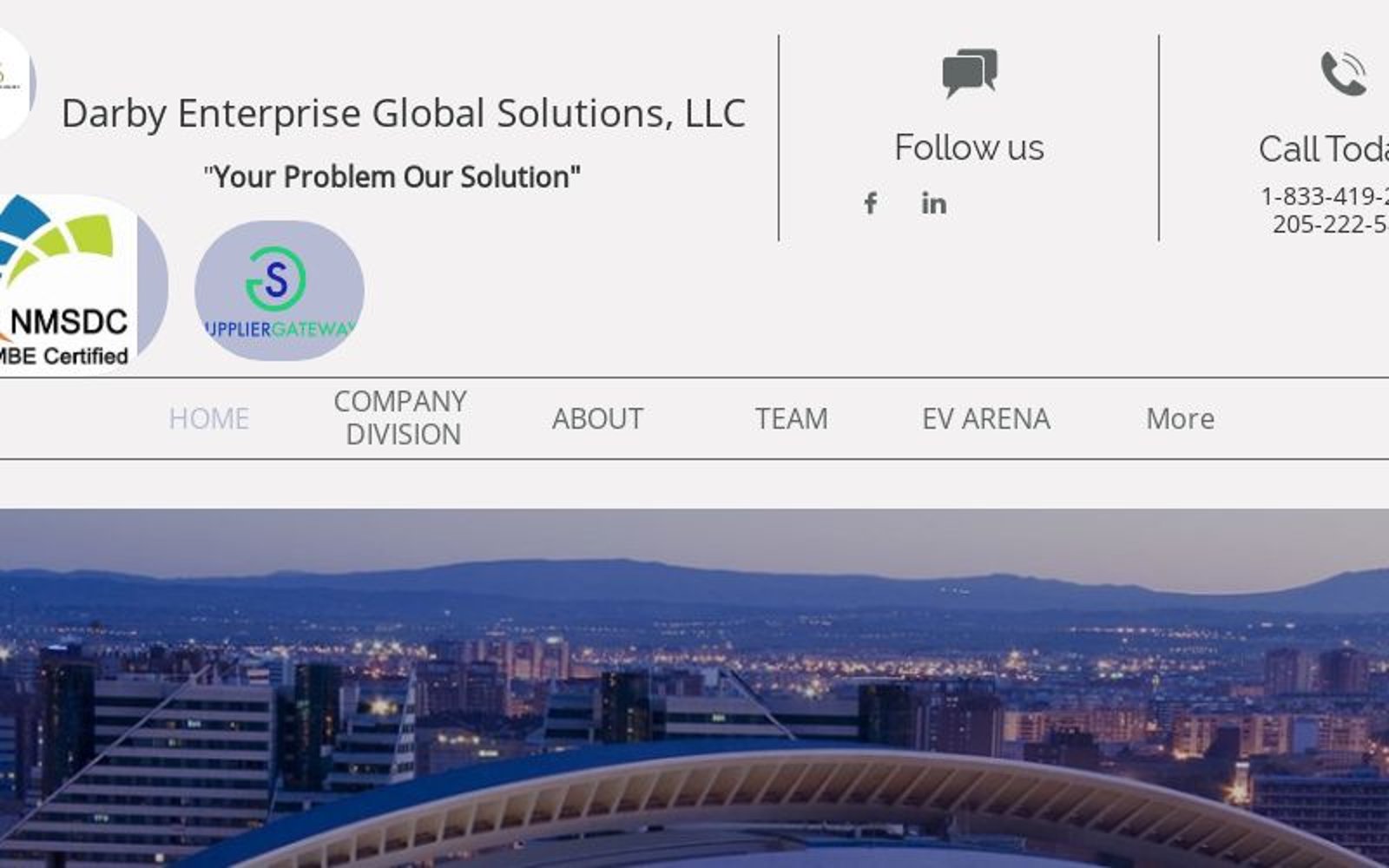Viewport: 1389px width, 868px height.
Task: Click the Follow us heading
Action: [970, 148]
